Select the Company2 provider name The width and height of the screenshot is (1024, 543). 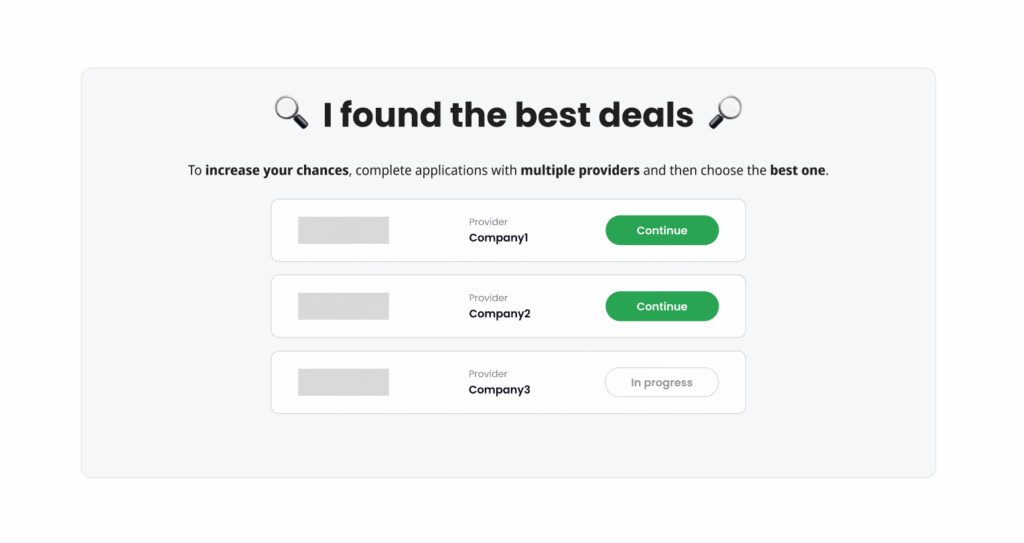(499, 314)
